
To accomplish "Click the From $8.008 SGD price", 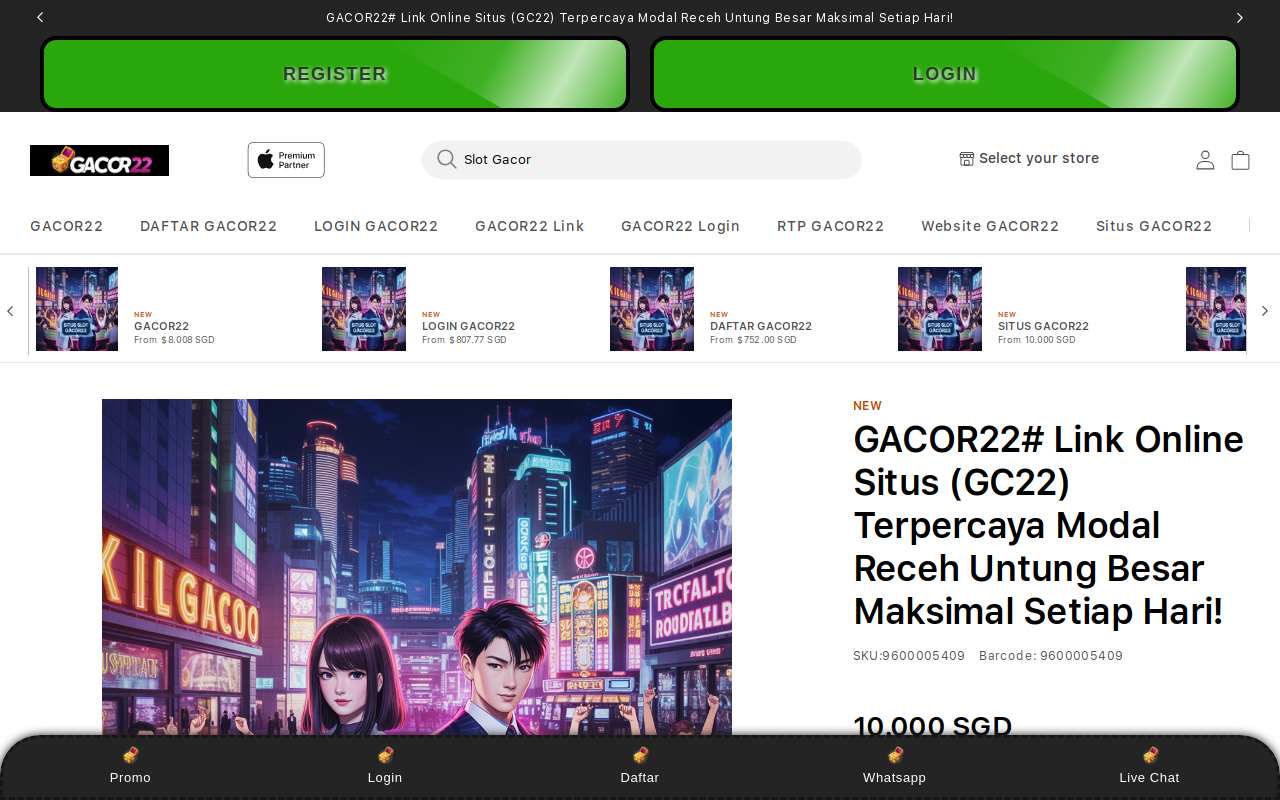I will tap(174, 340).
